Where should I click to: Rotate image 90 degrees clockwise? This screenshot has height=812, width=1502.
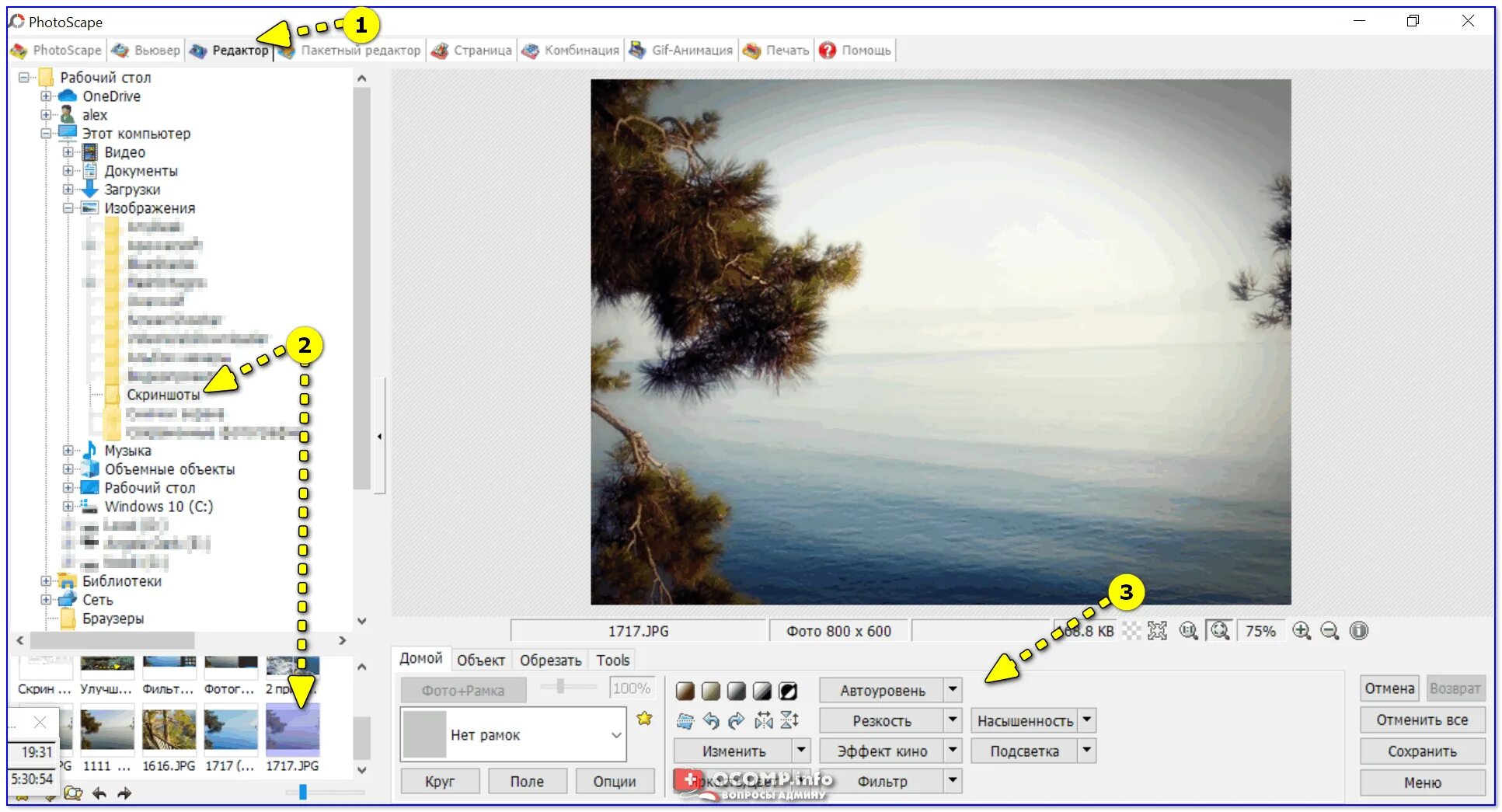[737, 720]
